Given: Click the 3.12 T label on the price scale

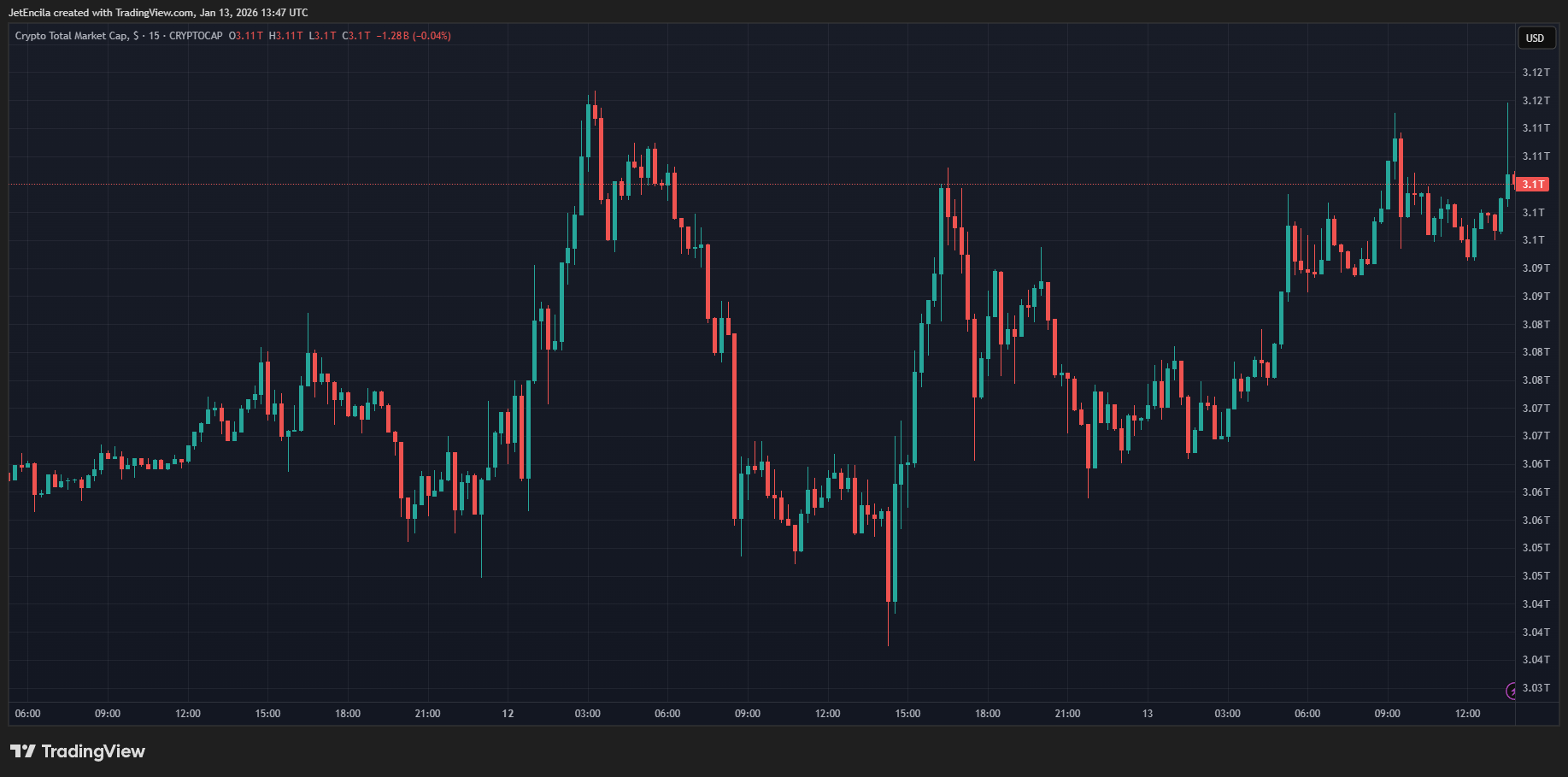Looking at the screenshot, I should coord(1535,73).
